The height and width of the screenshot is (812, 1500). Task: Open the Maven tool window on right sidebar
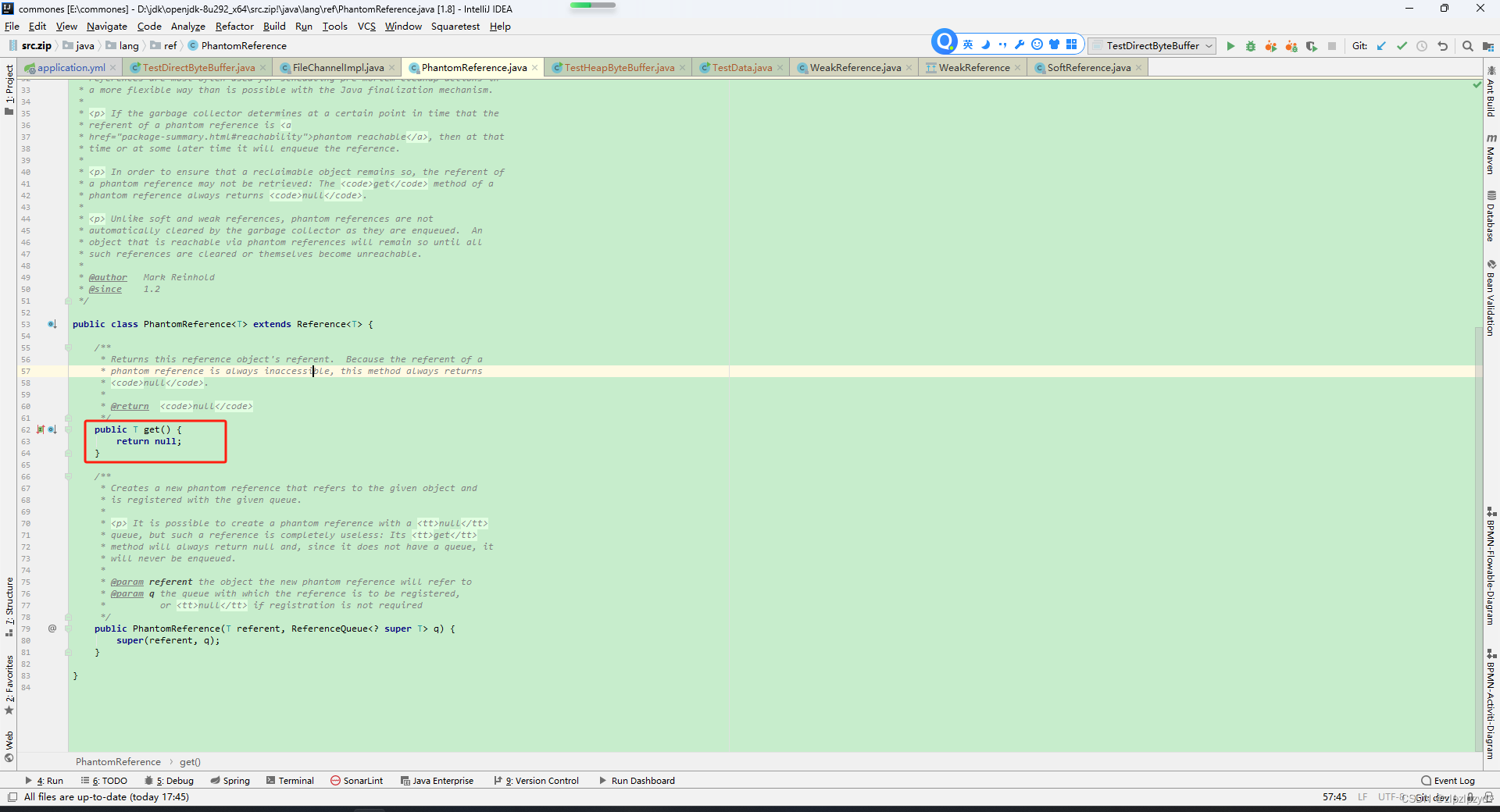[x=1492, y=153]
